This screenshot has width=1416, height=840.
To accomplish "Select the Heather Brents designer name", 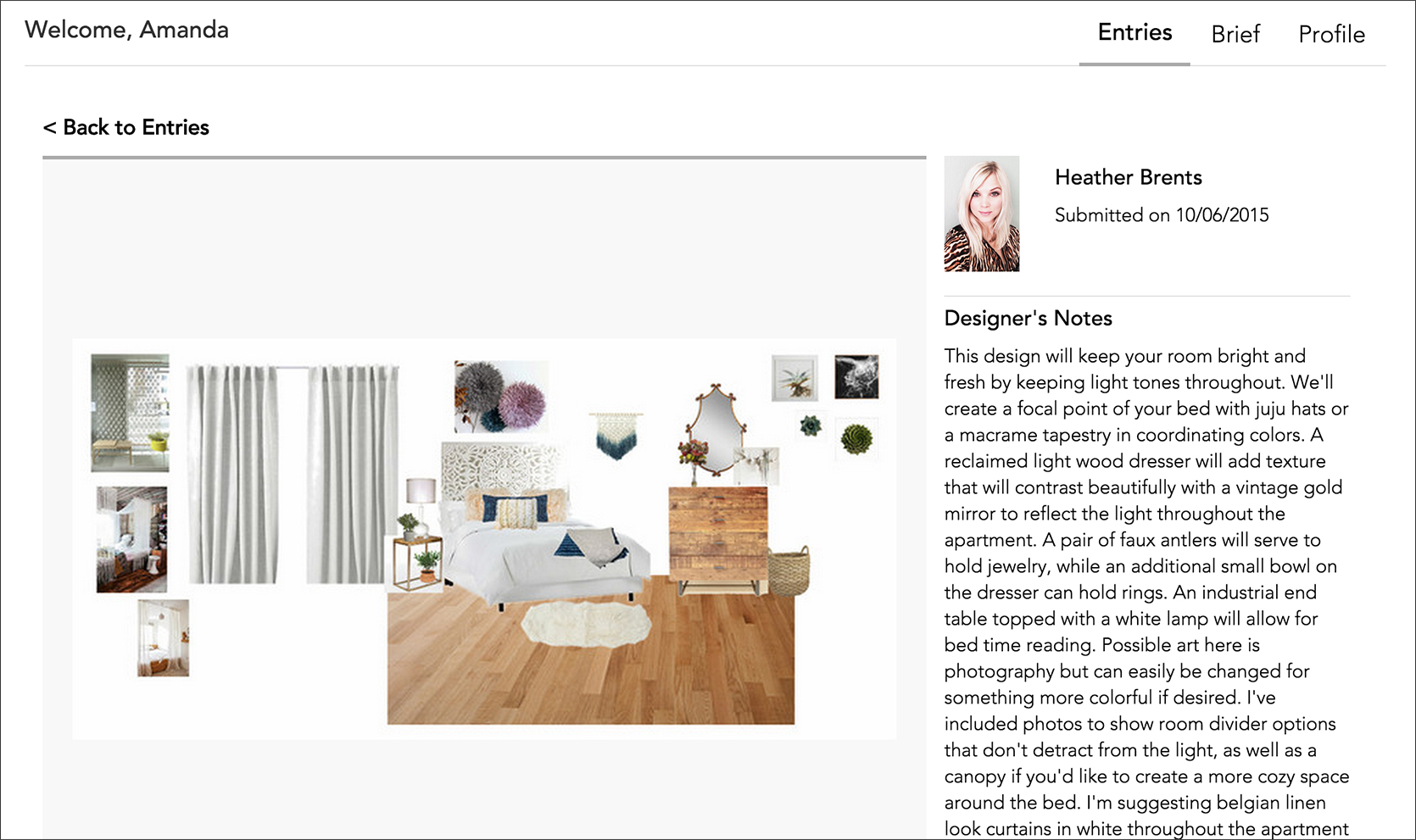I will (x=1128, y=177).
